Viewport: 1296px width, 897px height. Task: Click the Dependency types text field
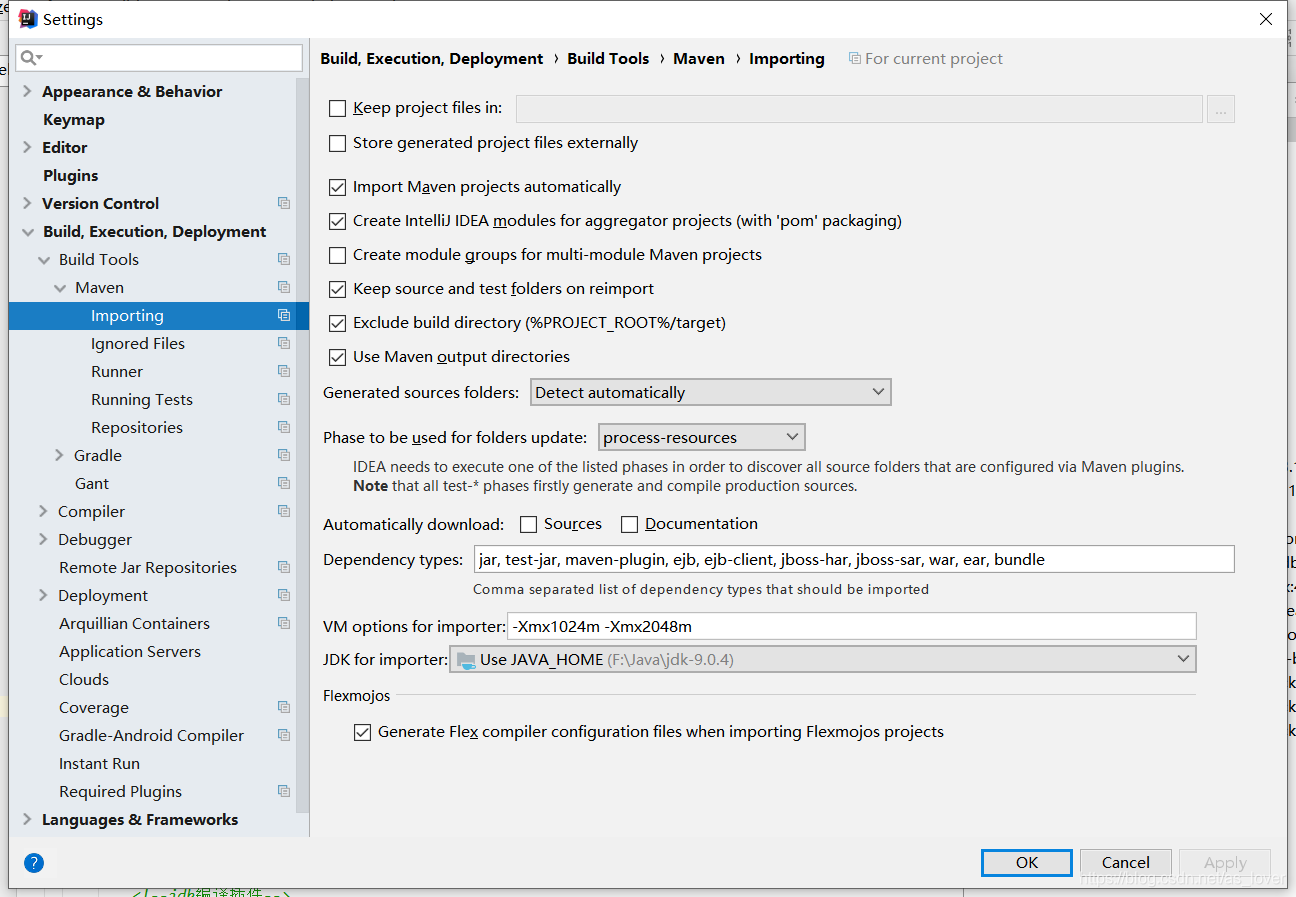[x=854, y=559]
